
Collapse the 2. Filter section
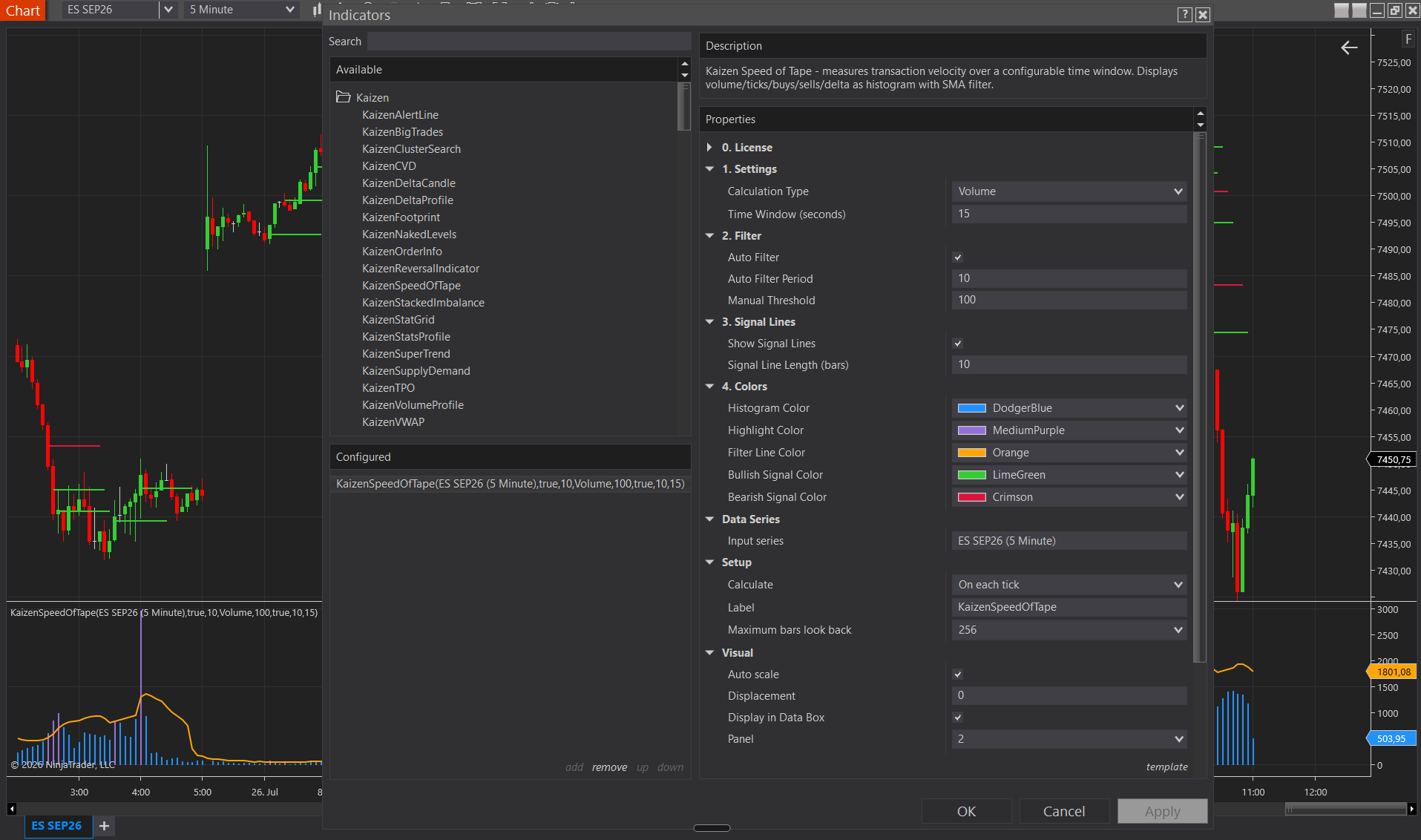click(710, 236)
